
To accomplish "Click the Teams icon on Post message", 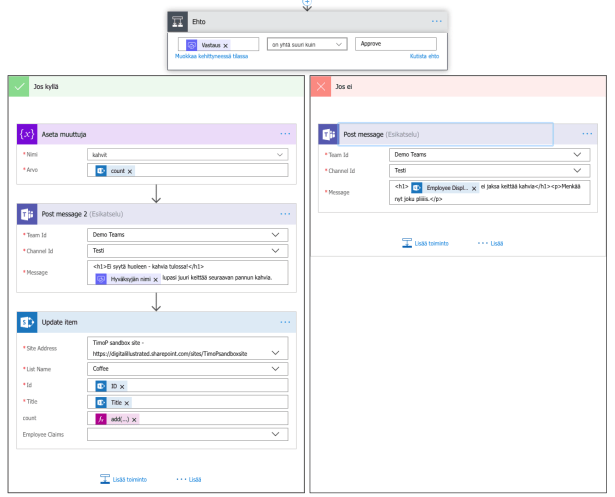I will pyautogui.click(x=329, y=134).
